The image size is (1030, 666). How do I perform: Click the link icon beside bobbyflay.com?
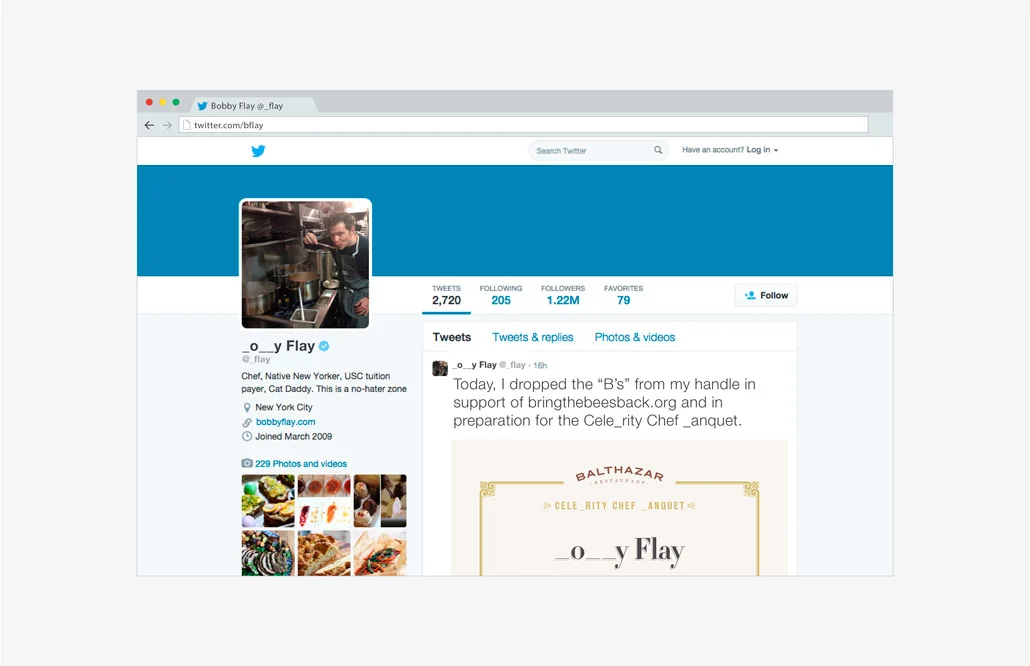(247, 422)
